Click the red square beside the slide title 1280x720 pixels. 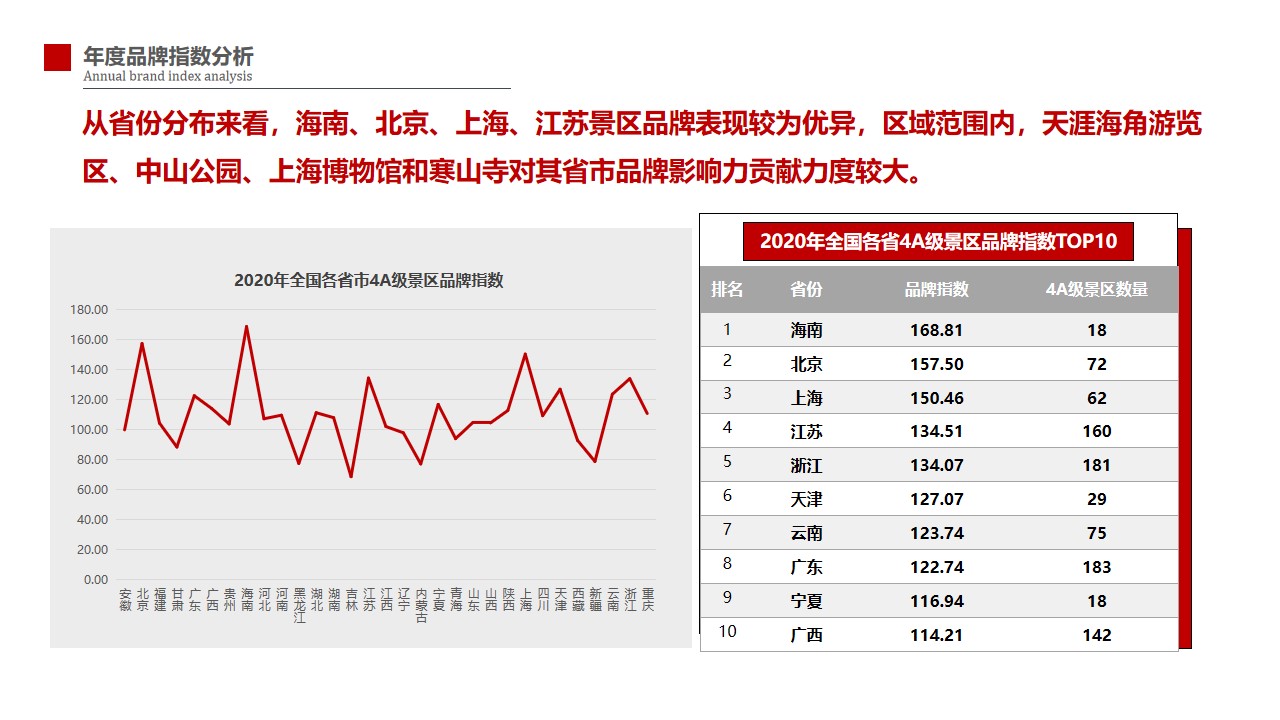point(57,58)
